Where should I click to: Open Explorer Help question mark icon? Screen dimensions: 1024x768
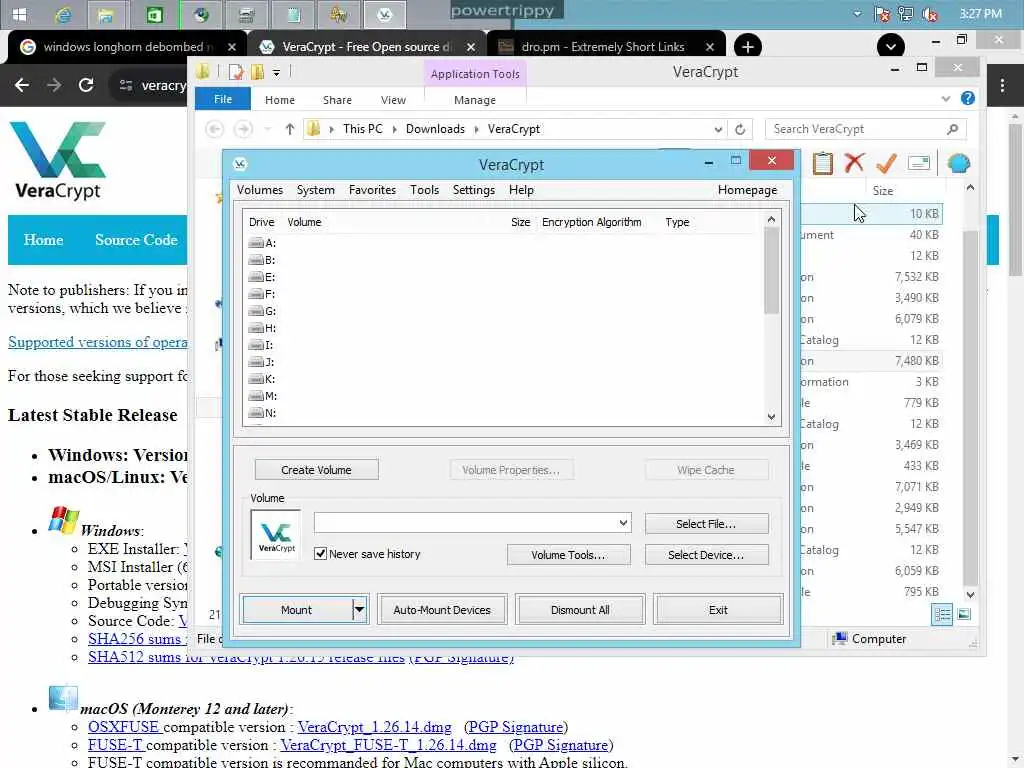click(x=968, y=99)
